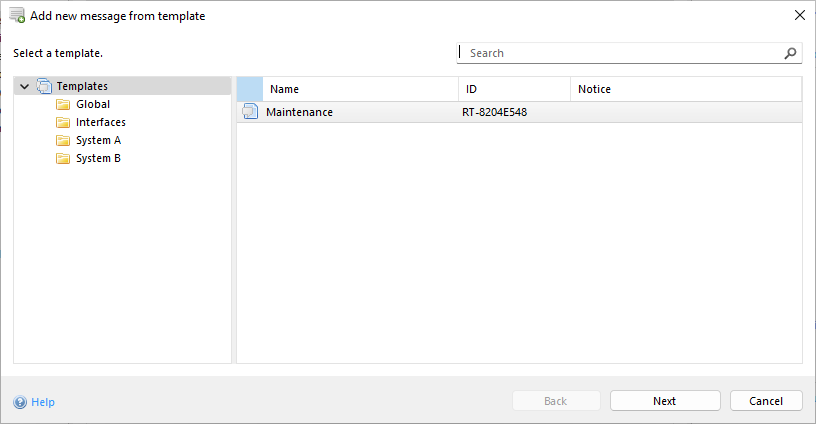816x424 pixels.
Task: Select the Interfaces tree folder label
Action: 101,123
